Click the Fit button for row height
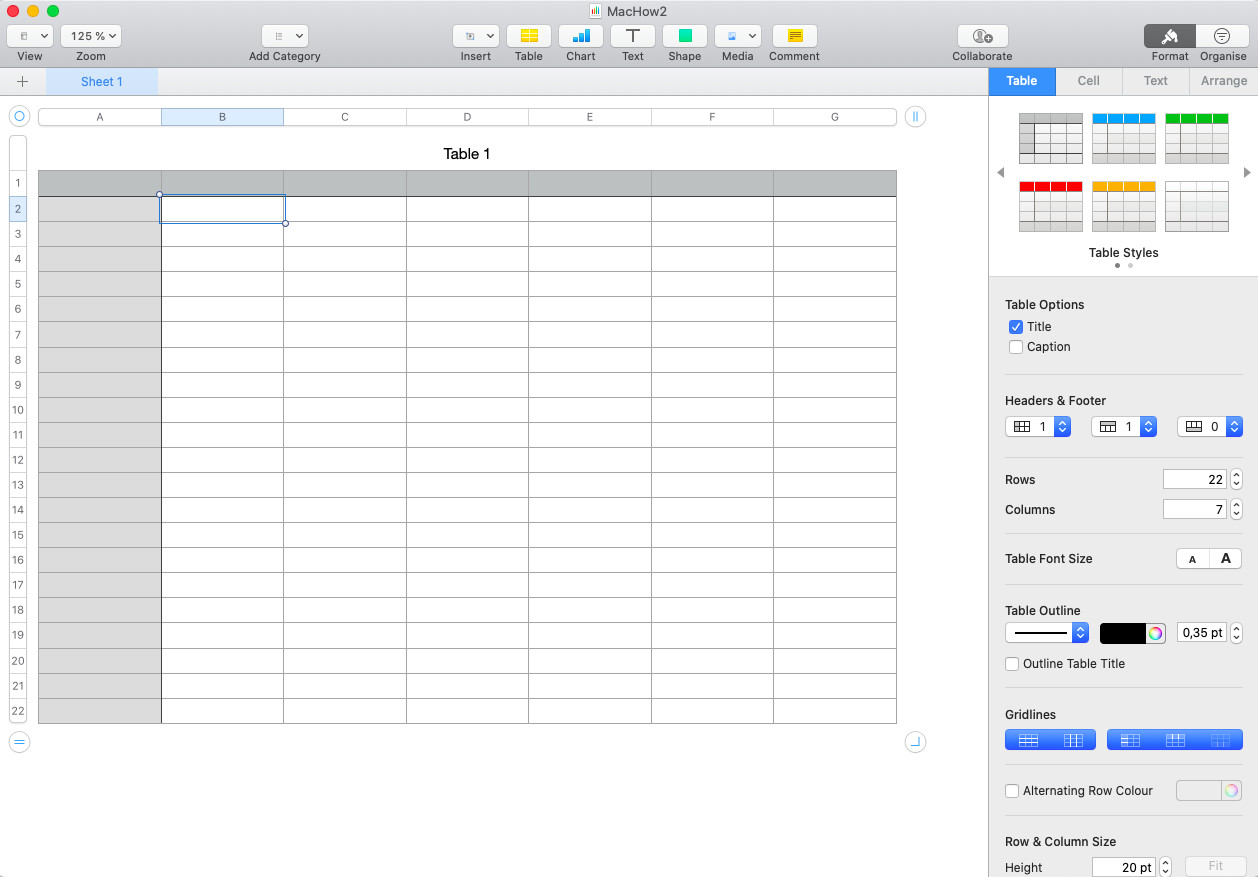Screen dimensions: 1258x877 click(x=1215, y=865)
